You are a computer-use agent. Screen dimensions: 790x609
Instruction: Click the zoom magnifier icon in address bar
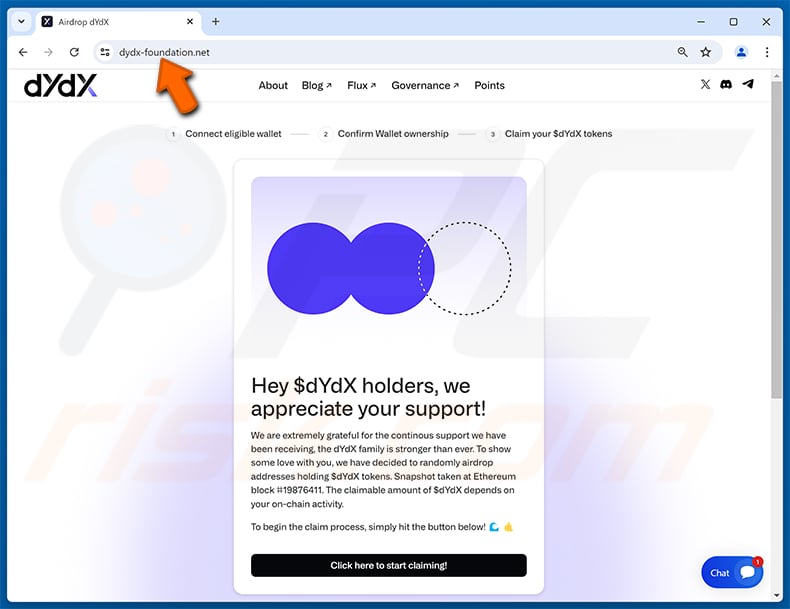point(683,52)
